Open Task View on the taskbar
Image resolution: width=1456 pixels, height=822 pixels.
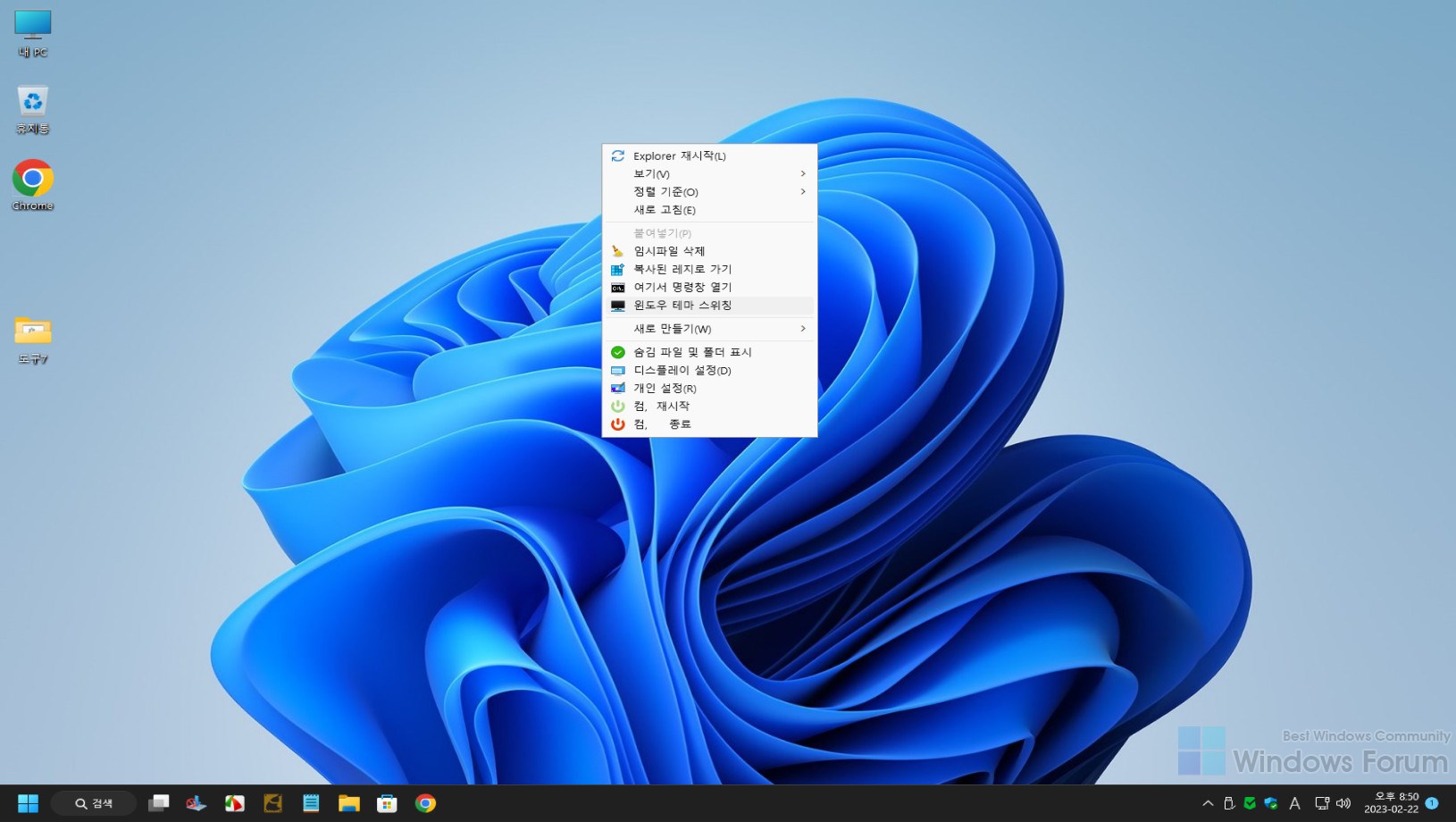[x=159, y=803]
